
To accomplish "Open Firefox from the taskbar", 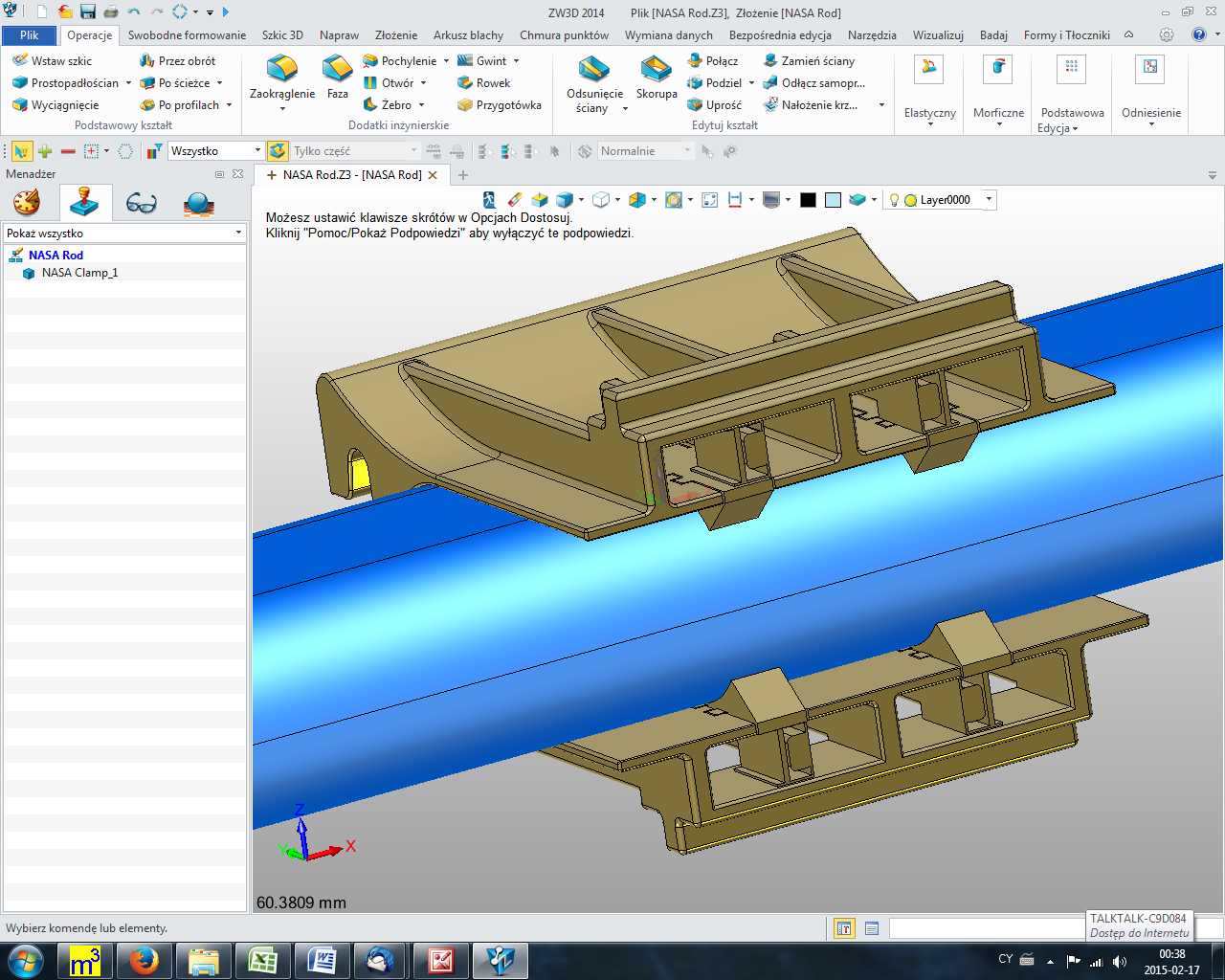I will pos(145,961).
